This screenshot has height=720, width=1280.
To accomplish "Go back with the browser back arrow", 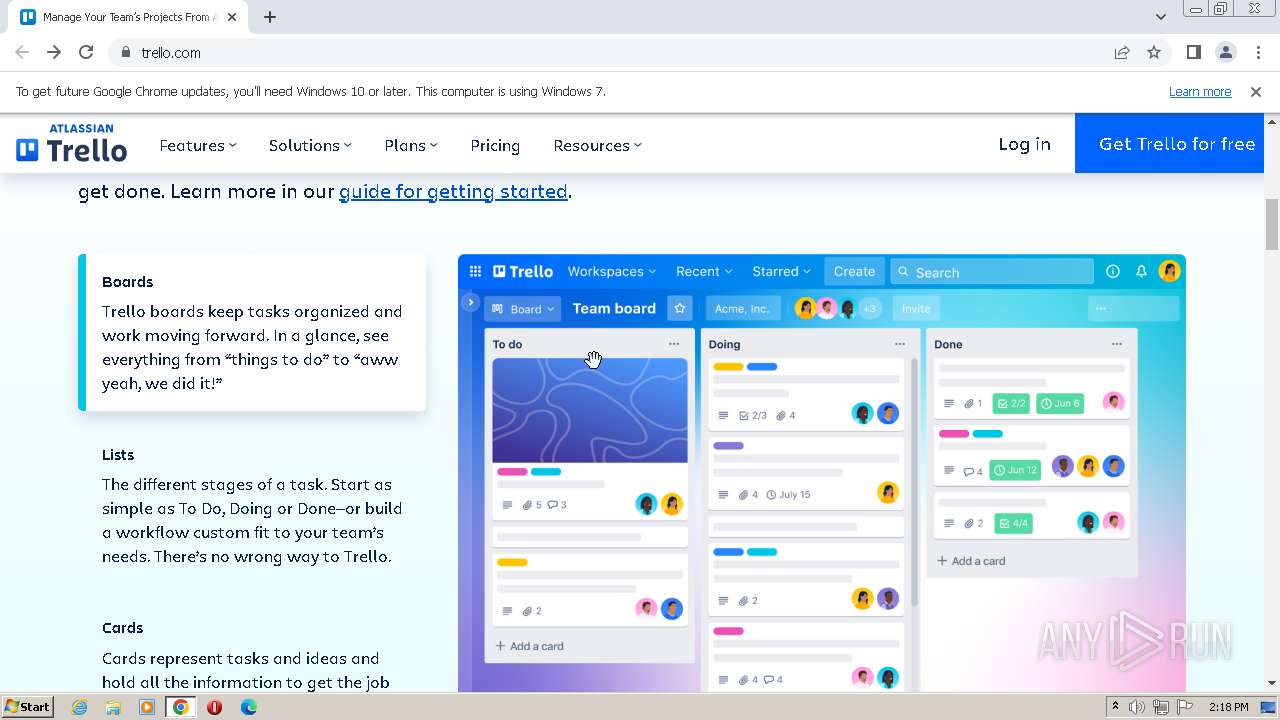I will tap(22, 52).
